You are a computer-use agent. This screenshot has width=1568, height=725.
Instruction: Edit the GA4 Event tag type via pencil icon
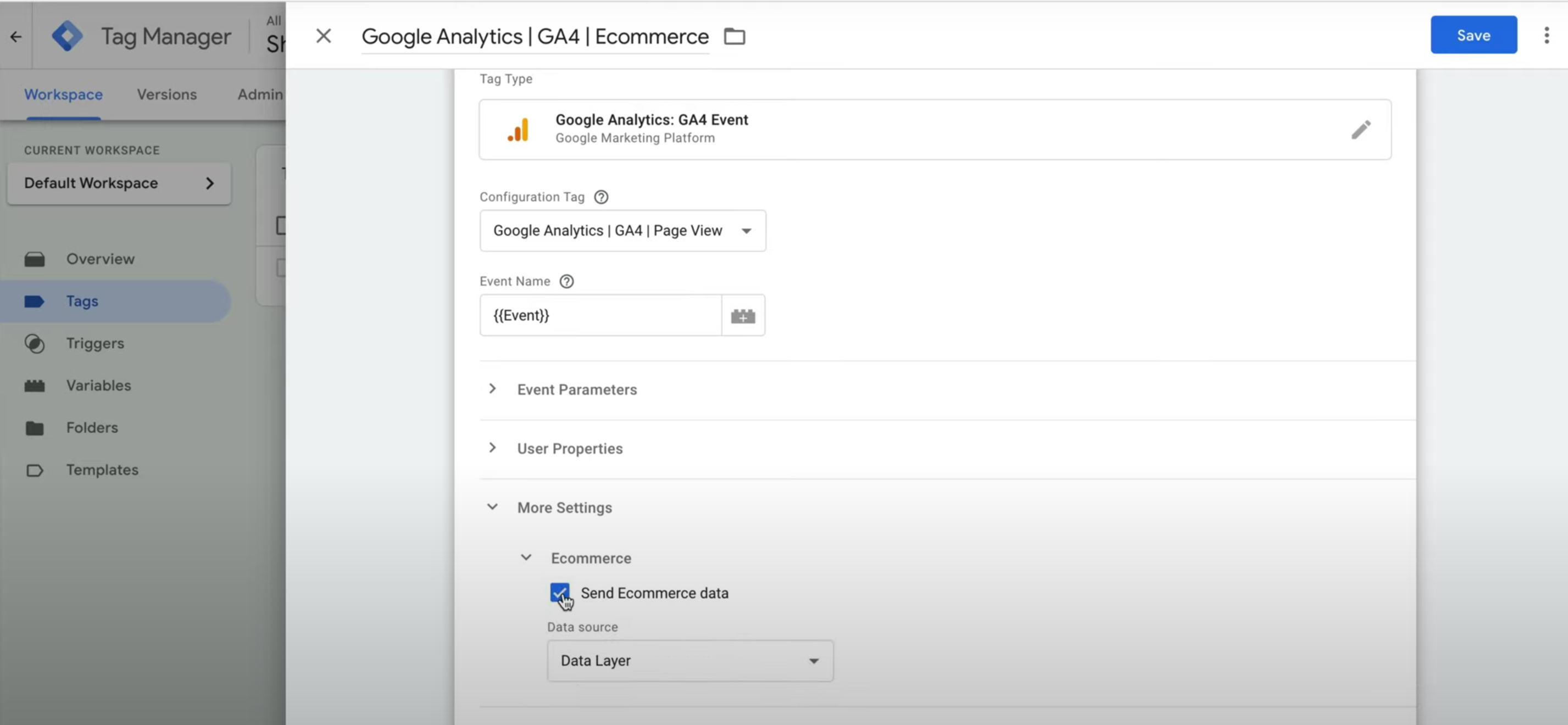tap(1361, 129)
